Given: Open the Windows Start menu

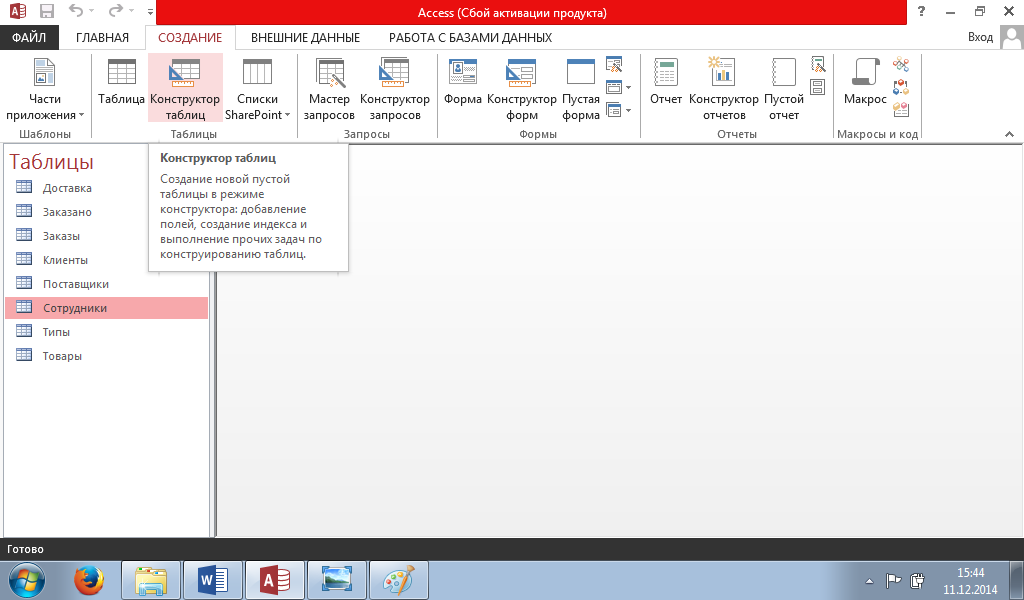Looking at the screenshot, I should (x=27, y=580).
